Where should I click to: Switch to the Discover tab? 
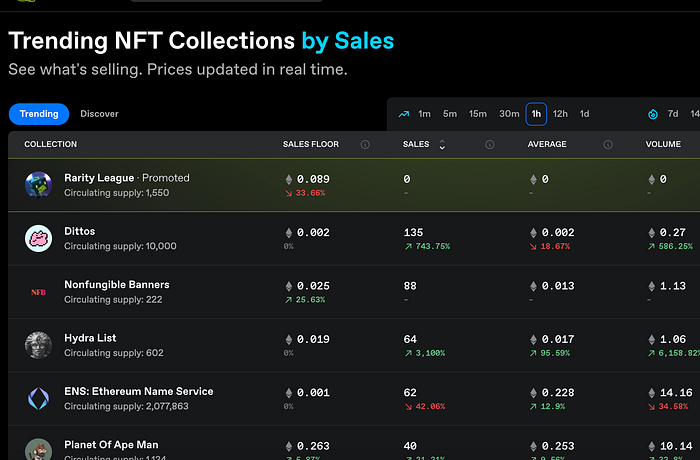click(x=99, y=114)
